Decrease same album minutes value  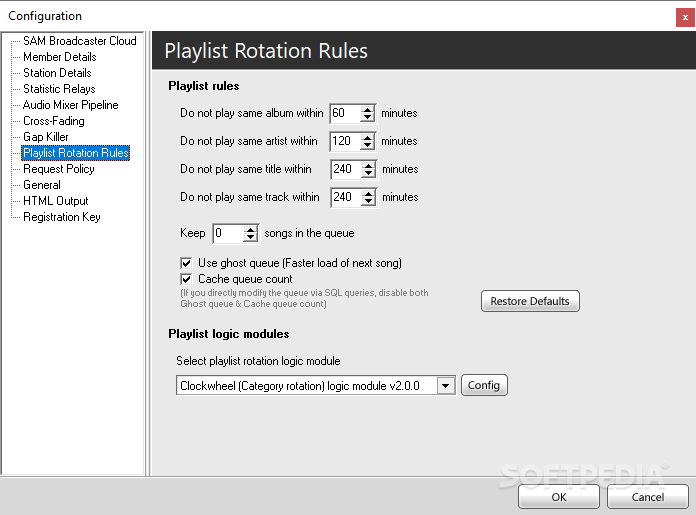(367, 118)
